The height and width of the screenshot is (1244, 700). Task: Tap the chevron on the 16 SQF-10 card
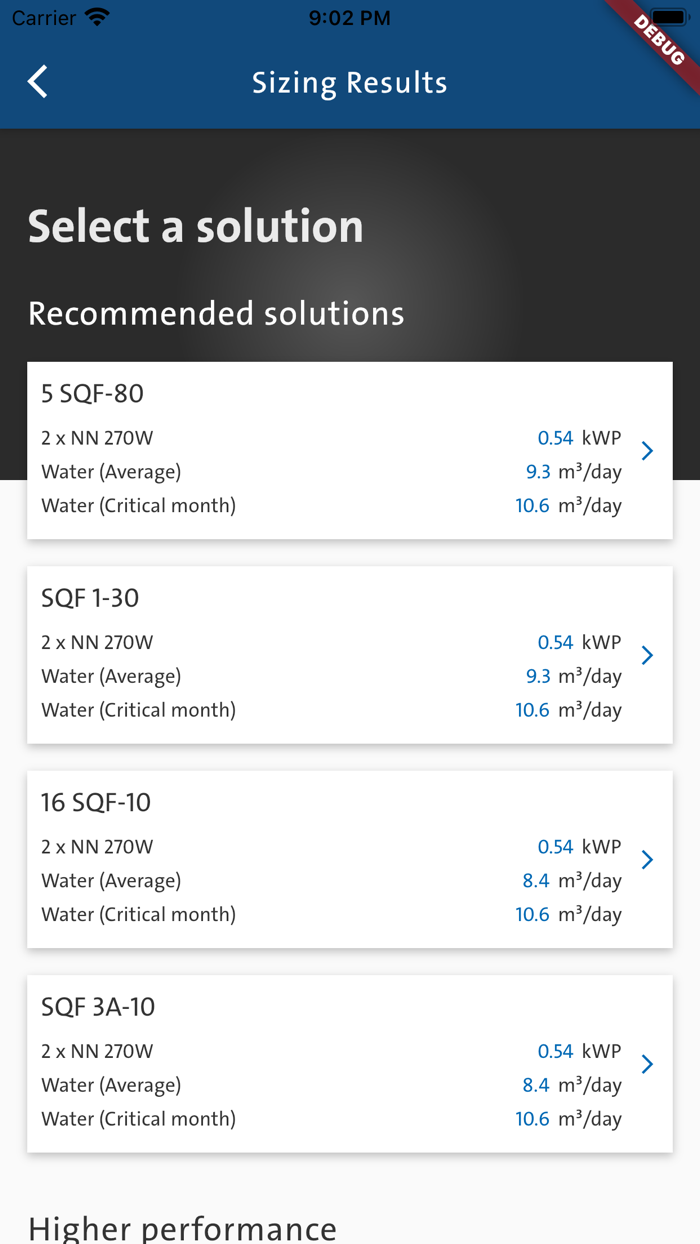click(647, 859)
